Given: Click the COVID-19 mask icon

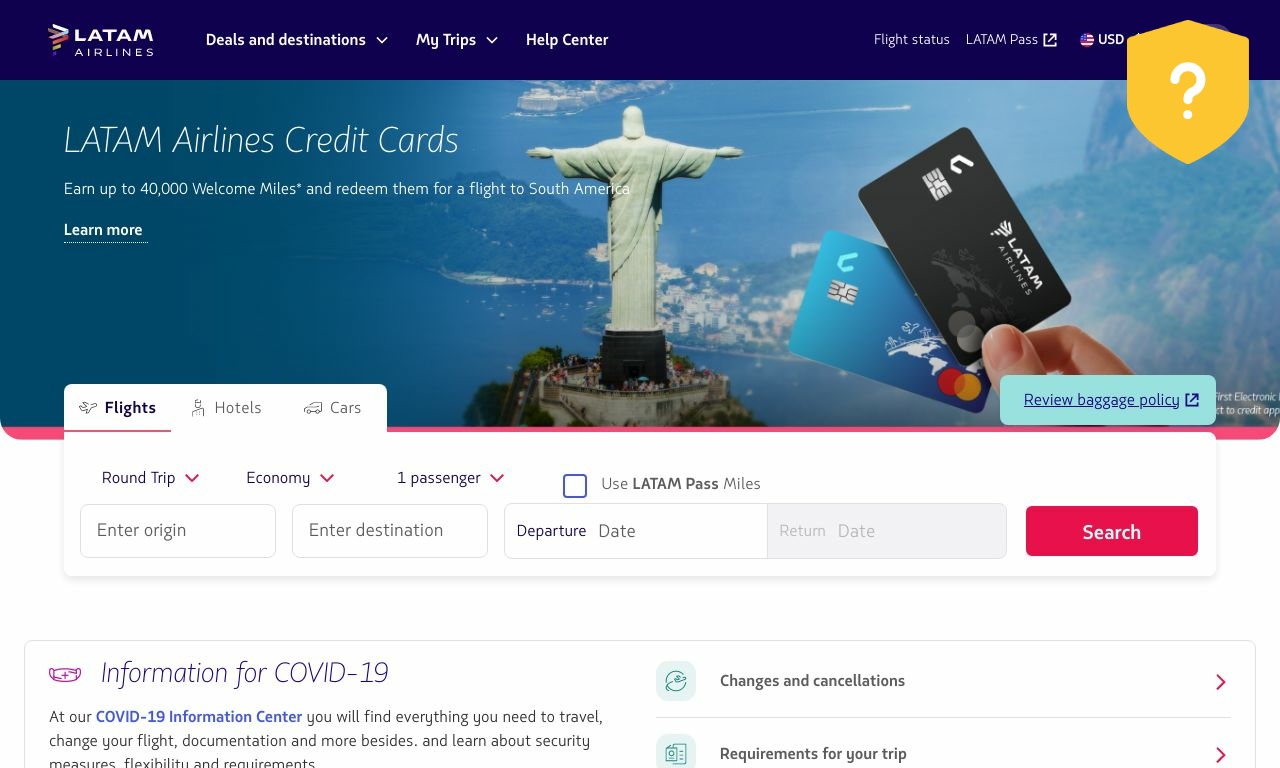Looking at the screenshot, I should coord(65,674).
